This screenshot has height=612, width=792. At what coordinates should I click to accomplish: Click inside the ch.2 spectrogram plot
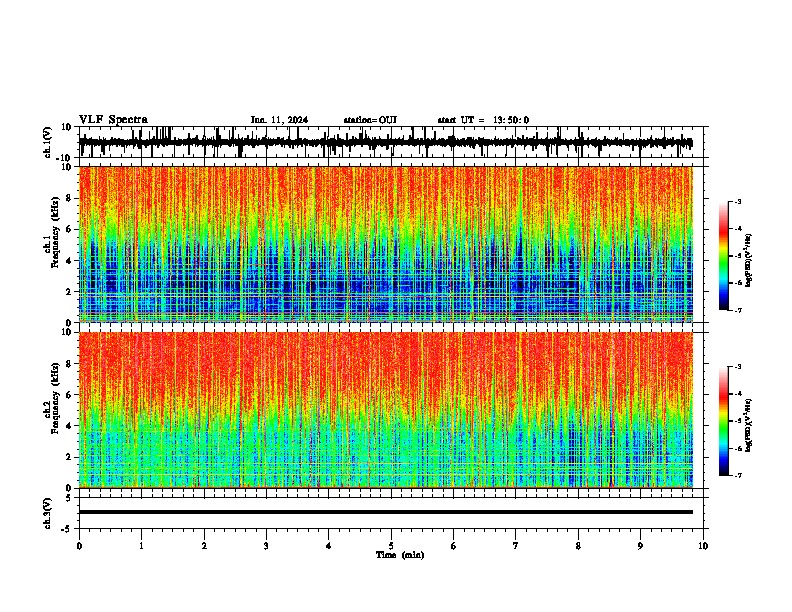pos(386,410)
